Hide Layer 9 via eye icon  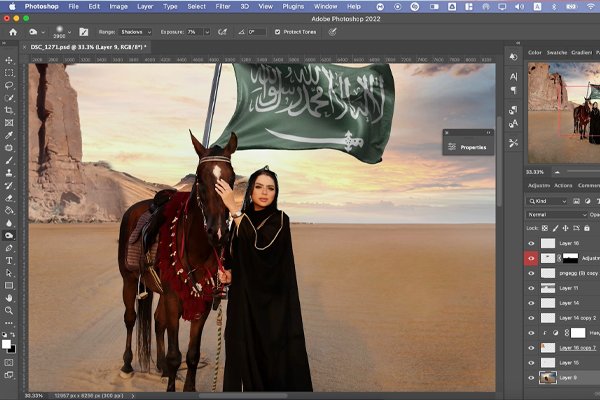coord(531,378)
